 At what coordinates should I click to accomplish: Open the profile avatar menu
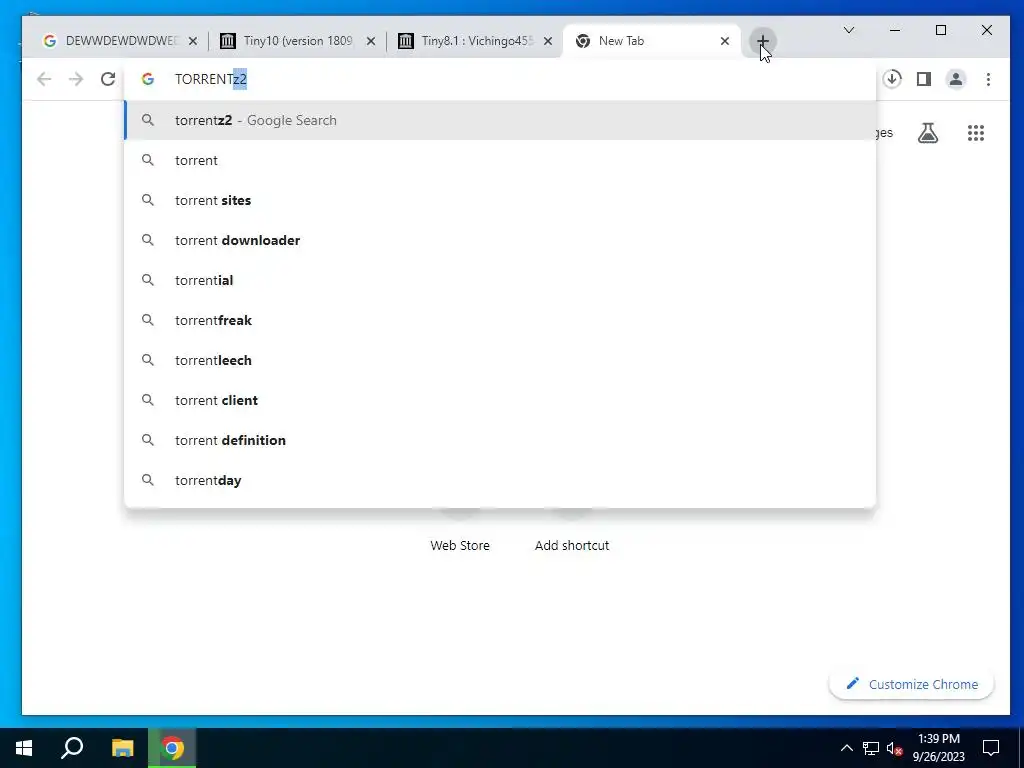tap(956, 79)
